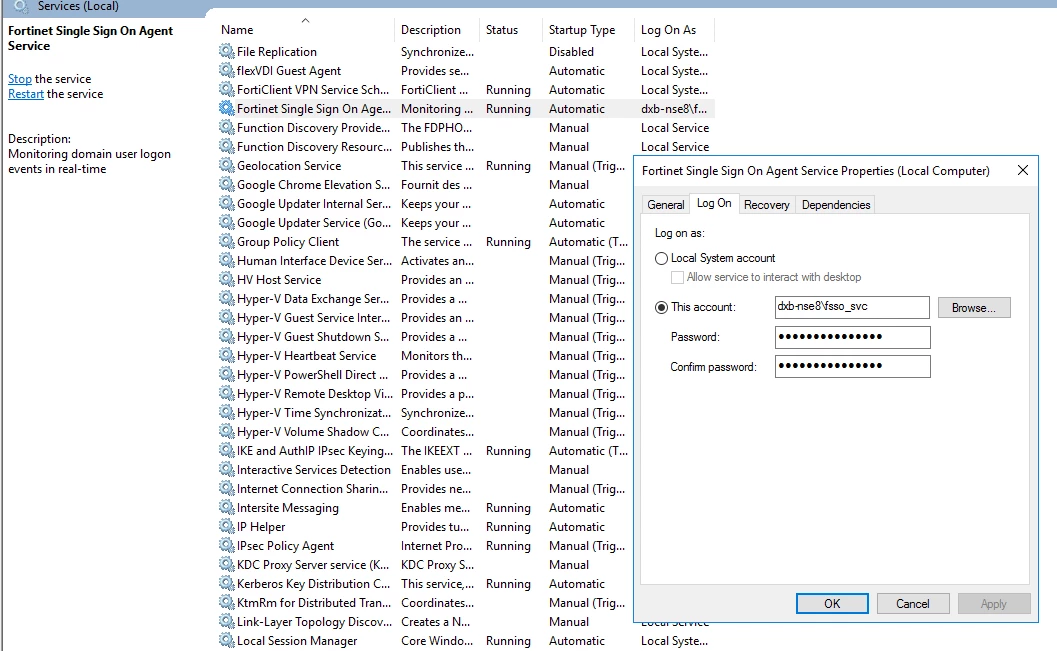
Task: Click the Hyper-V PowerShell Direct gear icon
Action: tap(226, 374)
